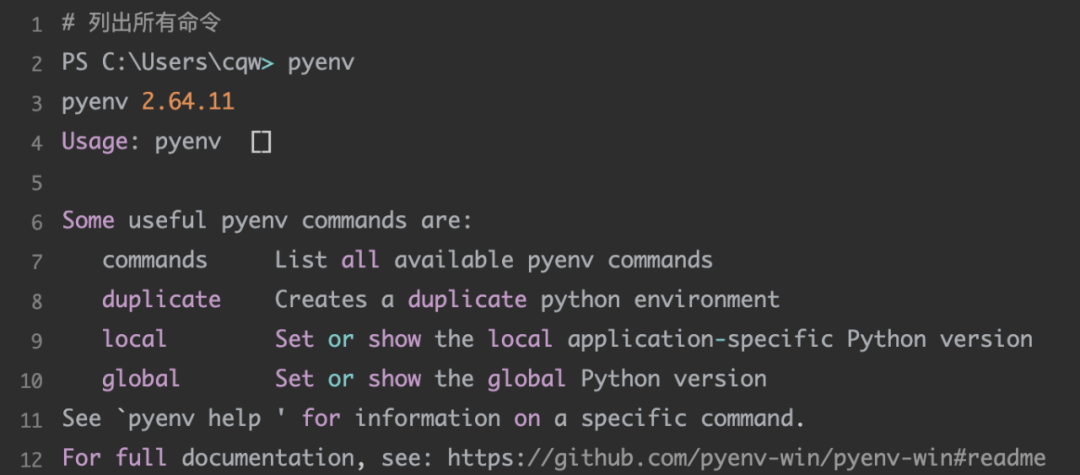Click line number 12 in the gutter
Screen dimensions: 1080x475
click(x=32, y=459)
